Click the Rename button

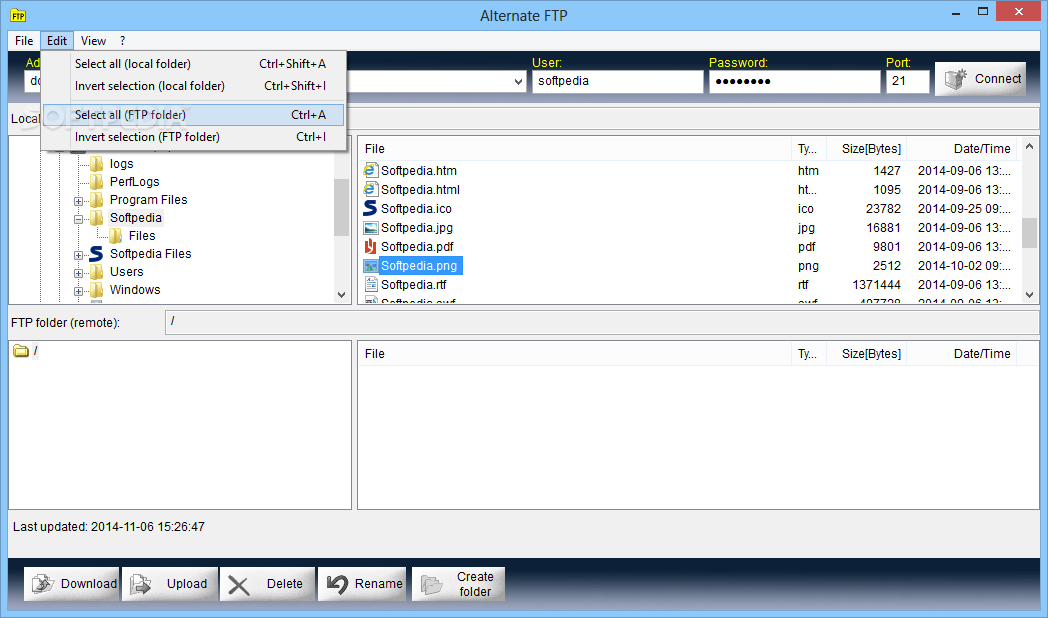tap(362, 584)
